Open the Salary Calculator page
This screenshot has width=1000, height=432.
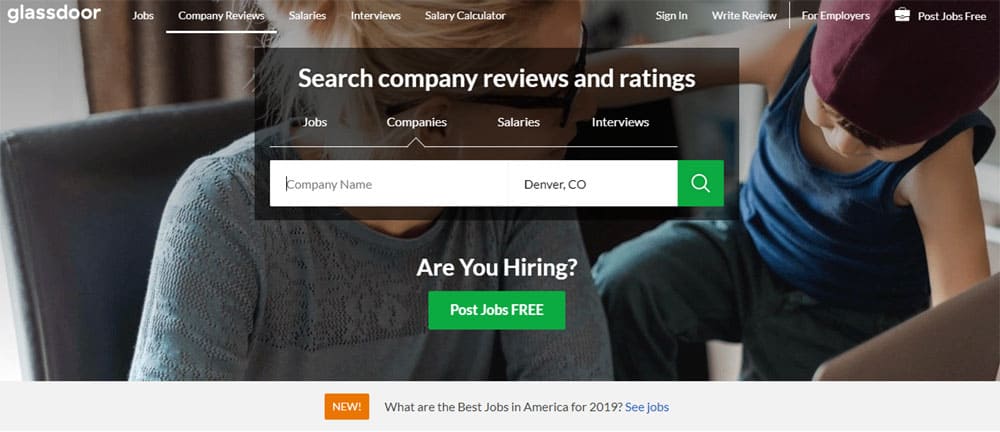(x=465, y=15)
